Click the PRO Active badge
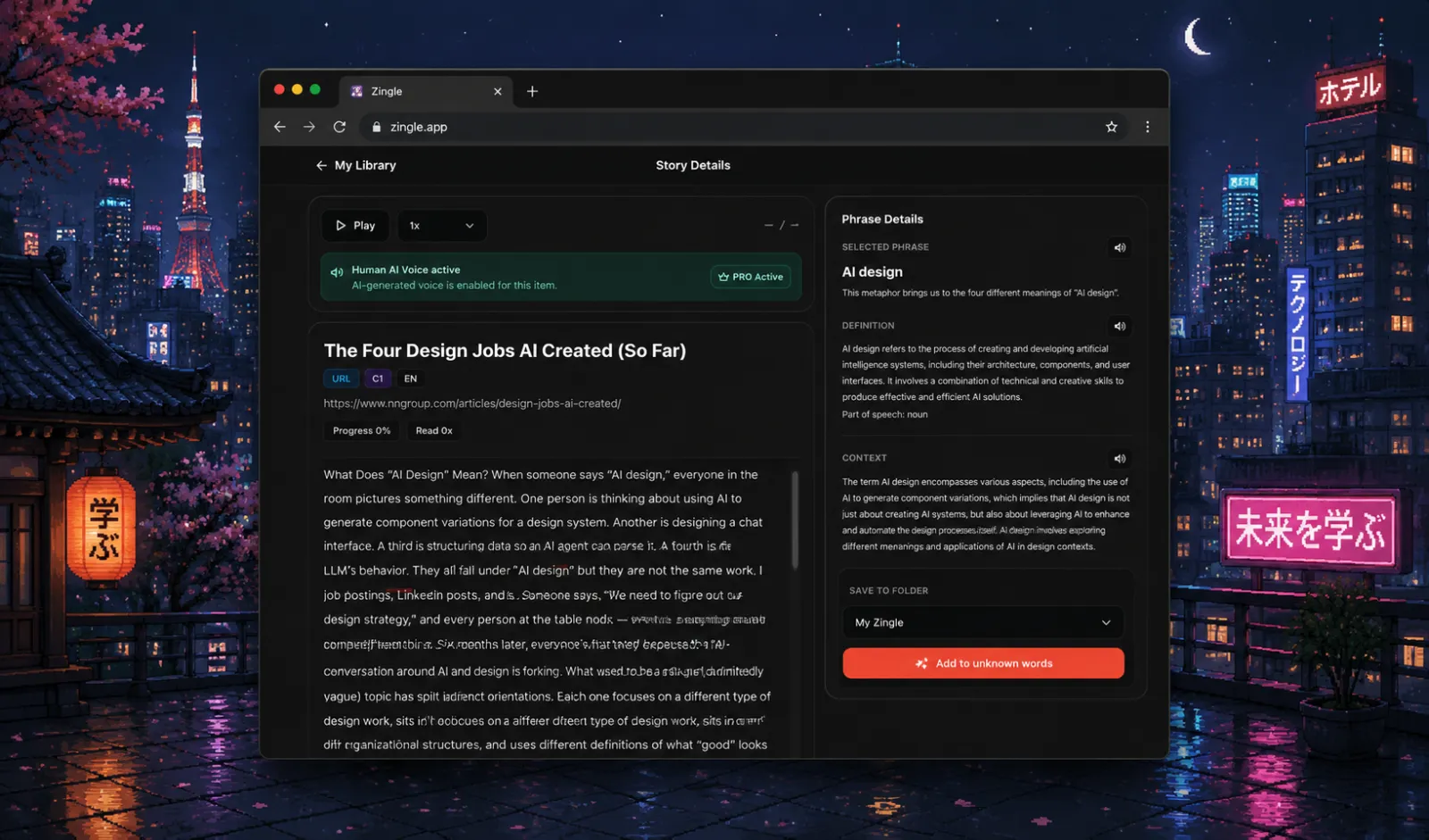Image resolution: width=1429 pixels, height=840 pixels. pyautogui.click(x=750, y=277)
